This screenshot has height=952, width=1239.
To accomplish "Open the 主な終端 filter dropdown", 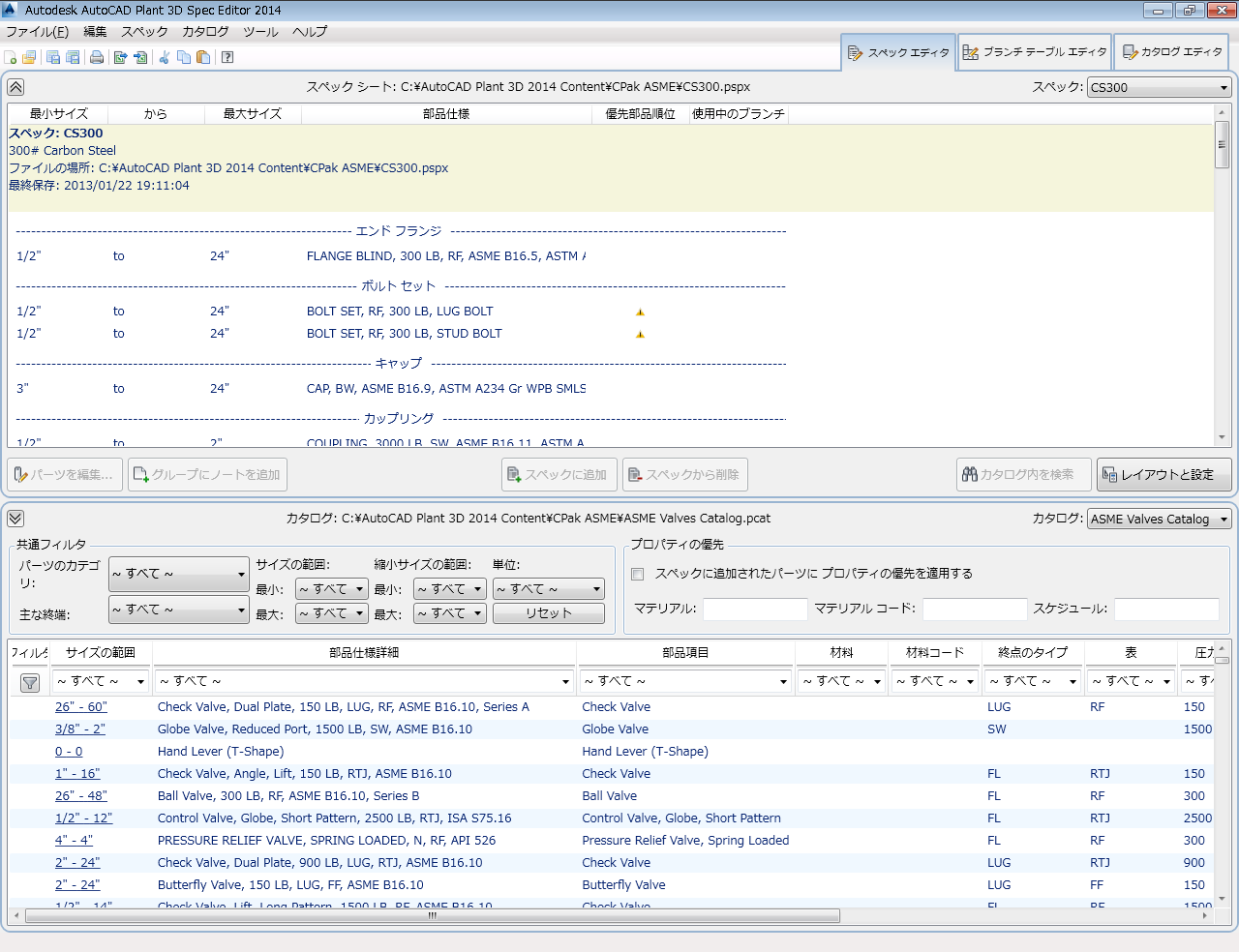I will [x=179, y=610].
